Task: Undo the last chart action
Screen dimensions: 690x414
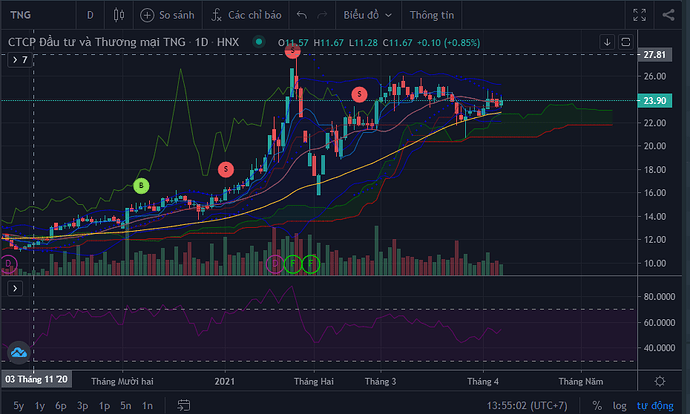Action: (302, 15)
